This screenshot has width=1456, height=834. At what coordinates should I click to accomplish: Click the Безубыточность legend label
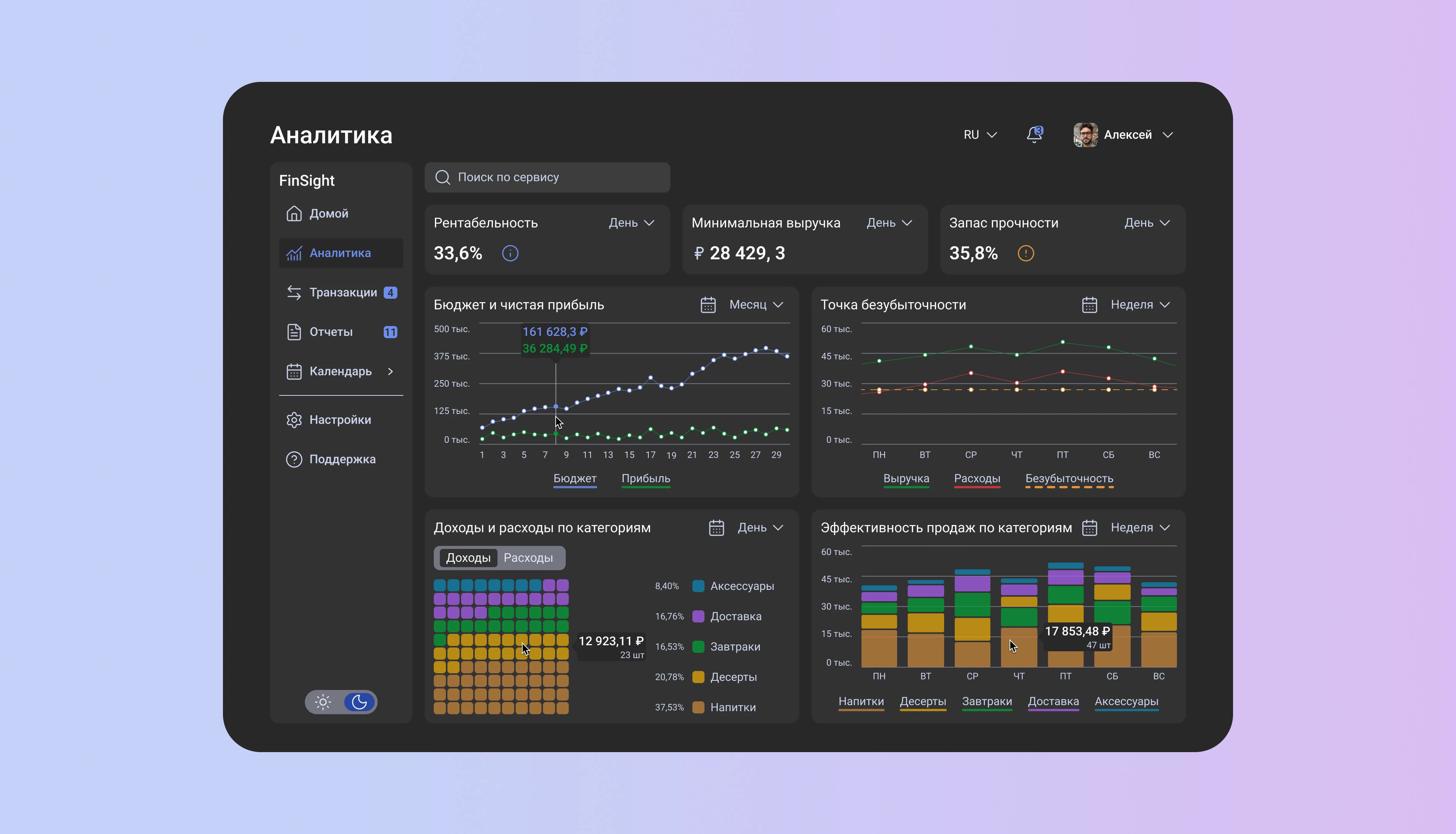(1069, 478)
